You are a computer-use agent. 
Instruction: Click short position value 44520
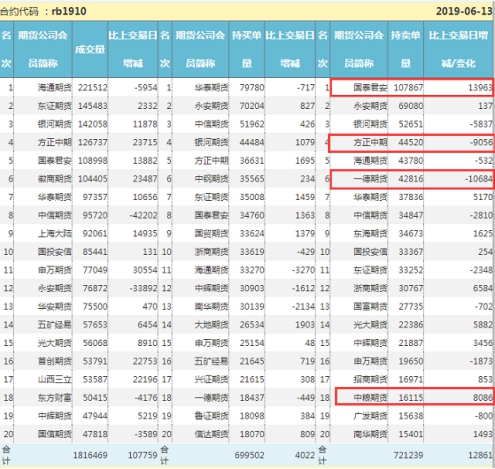pyautogui.click(x=411, y=142)
